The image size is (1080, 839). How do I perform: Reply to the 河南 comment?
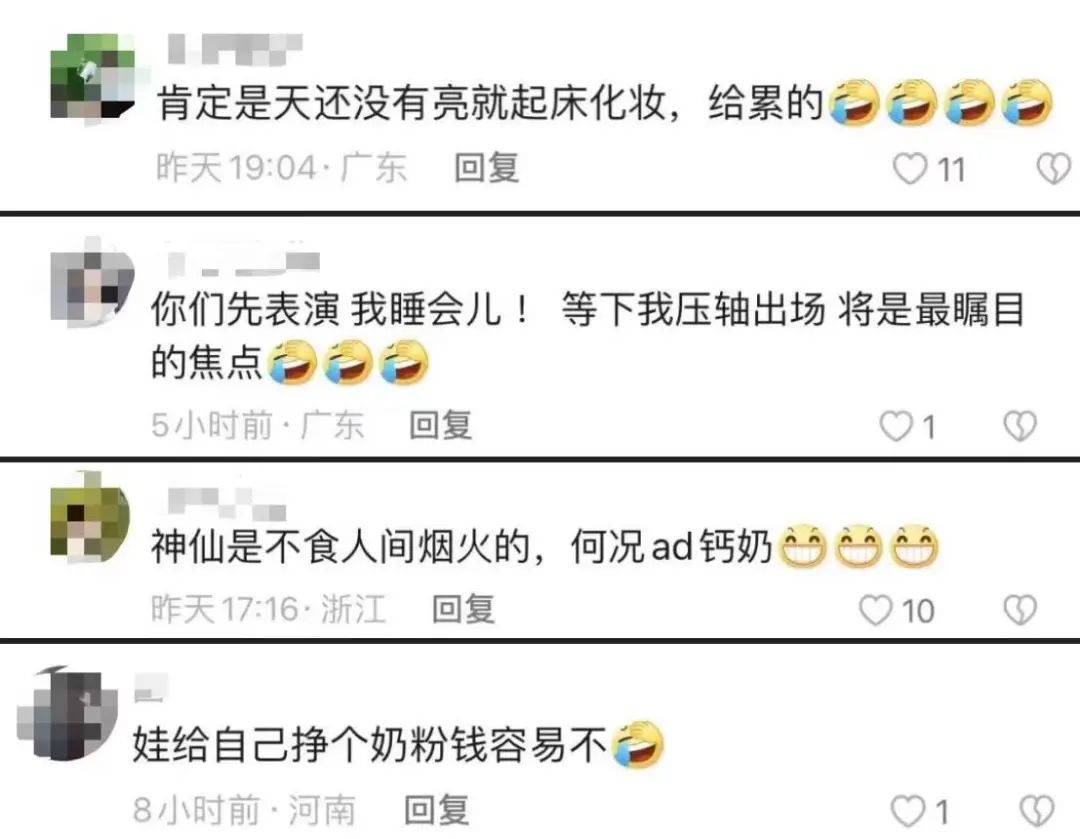coord(437,809)
